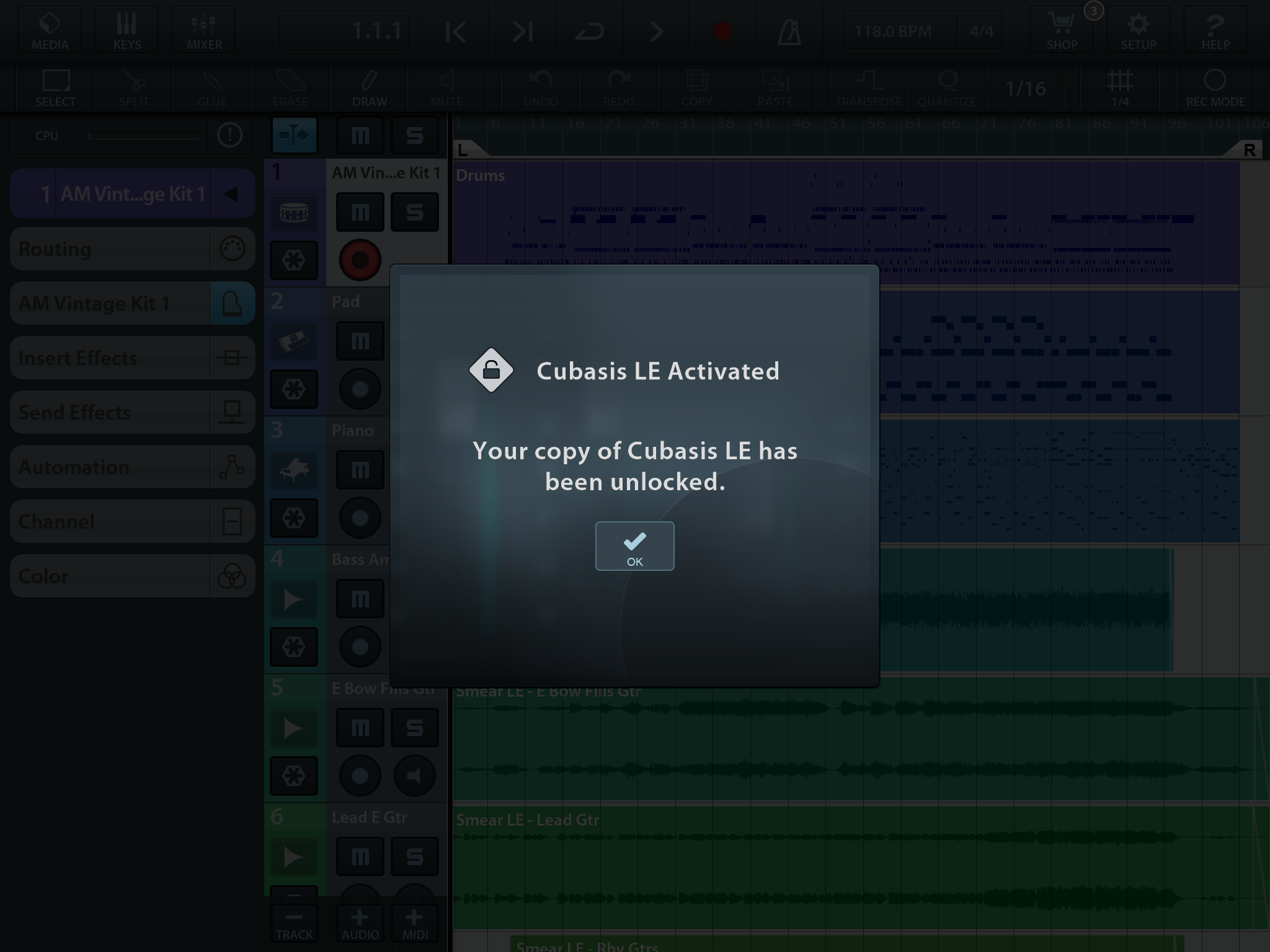Show the CPU warning indicator
The image size is (1270, 952).
230,134
